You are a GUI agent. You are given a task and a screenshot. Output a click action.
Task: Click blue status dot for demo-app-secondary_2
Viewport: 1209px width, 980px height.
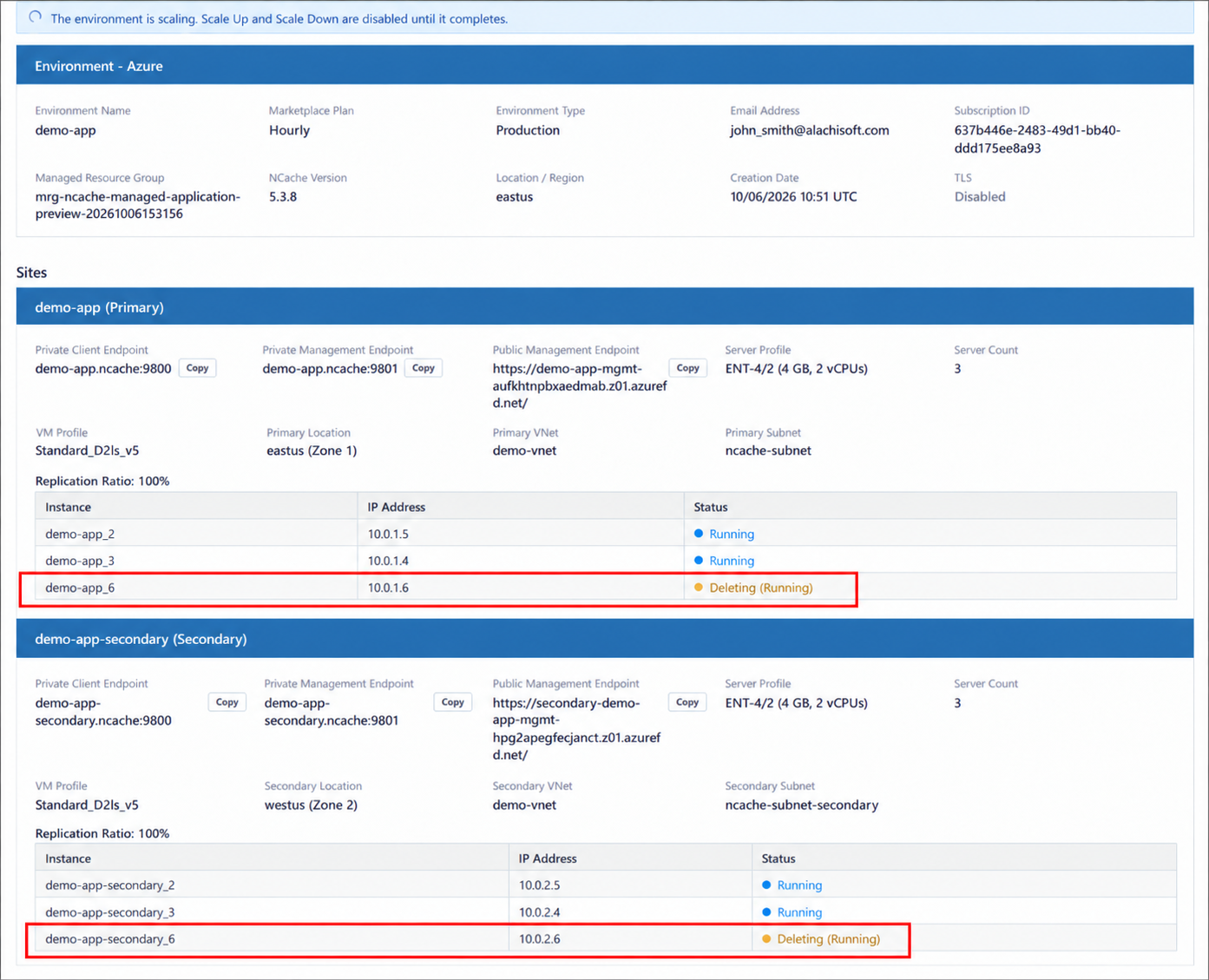(x=766, y=885)
